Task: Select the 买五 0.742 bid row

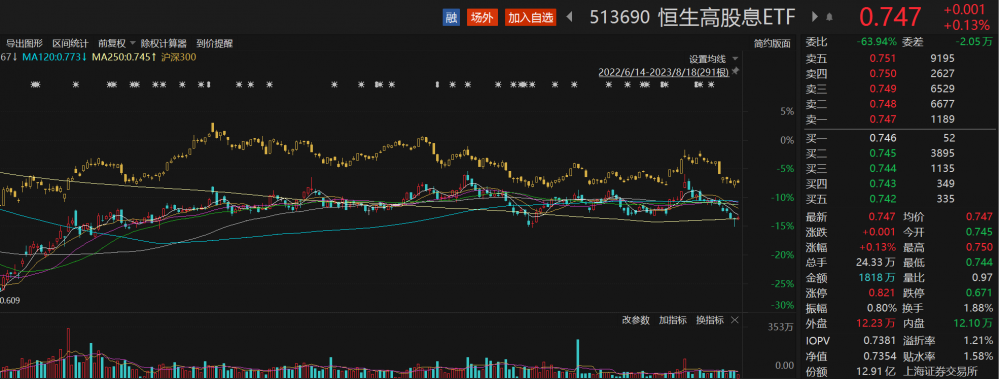Action: pyautogui.click(x=899, y=199)
